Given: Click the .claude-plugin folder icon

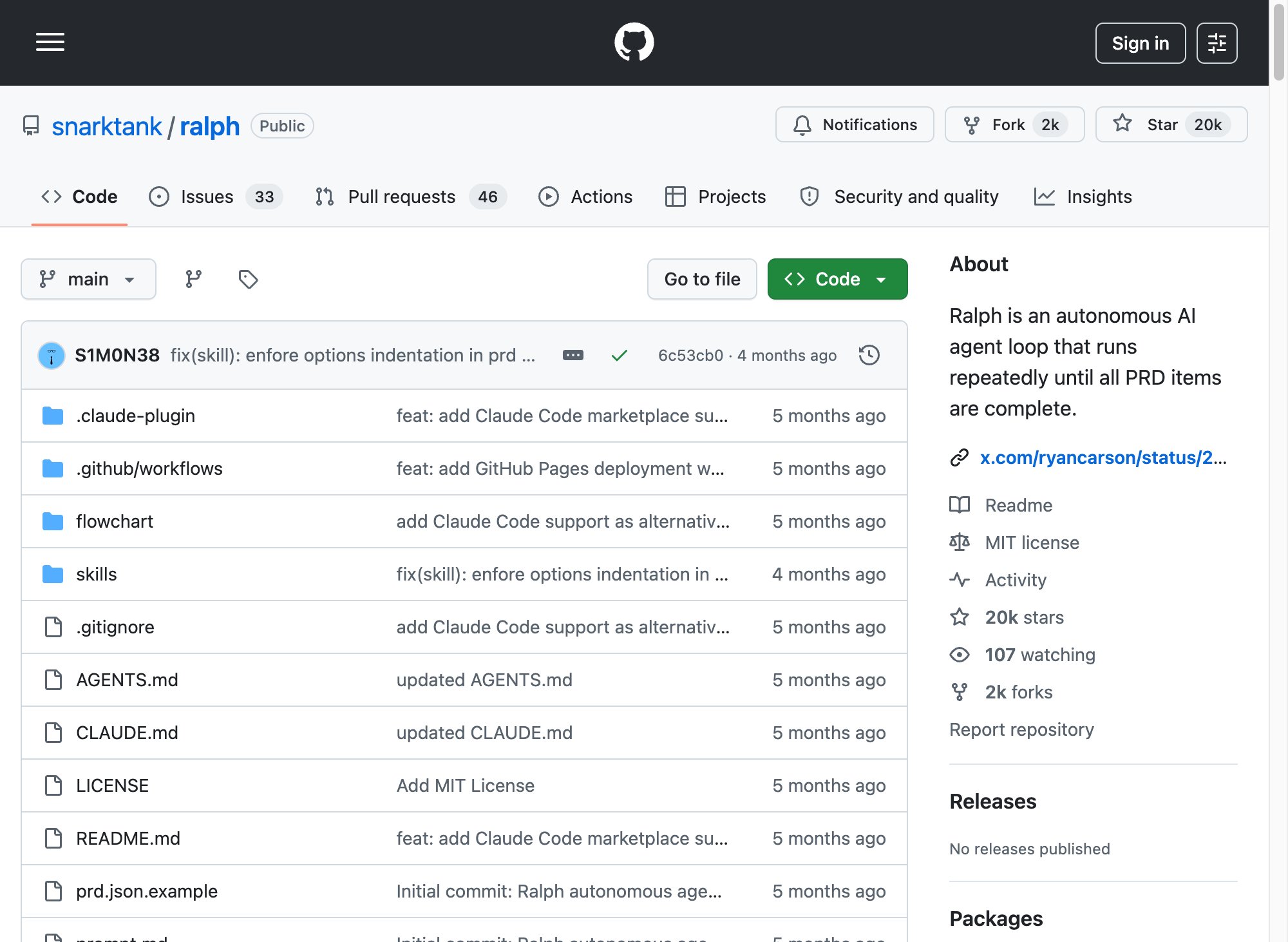Looking at the screenshot, I should coord(53,416).
